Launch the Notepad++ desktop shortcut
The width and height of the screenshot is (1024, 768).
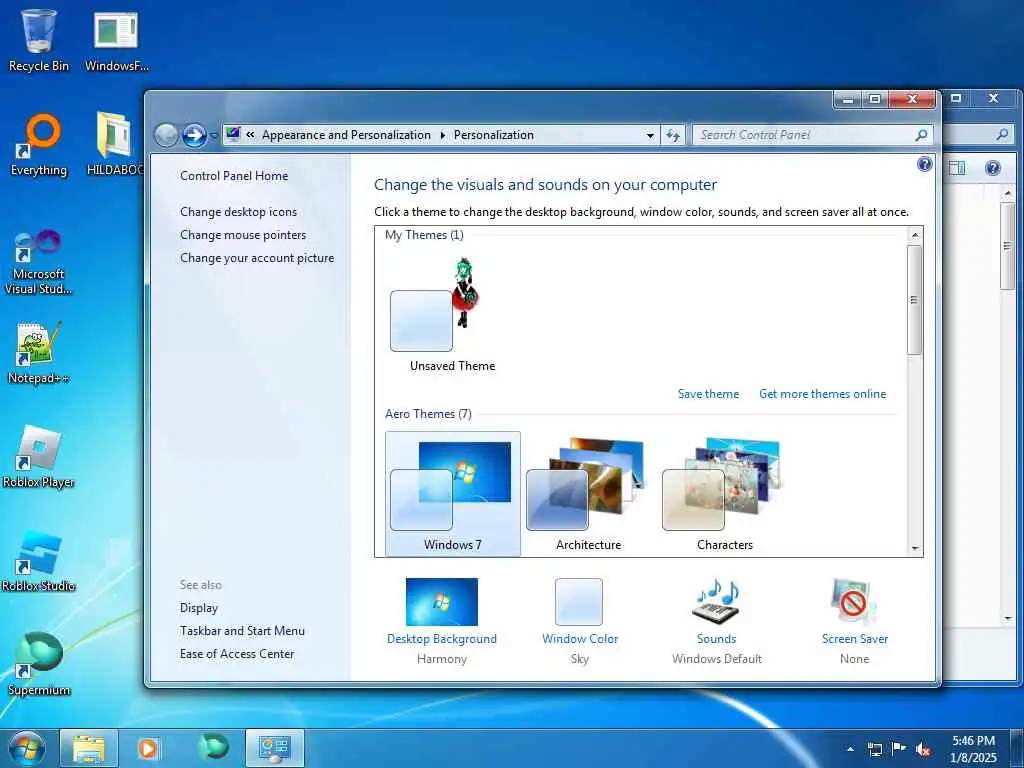[x=39, y=353]
